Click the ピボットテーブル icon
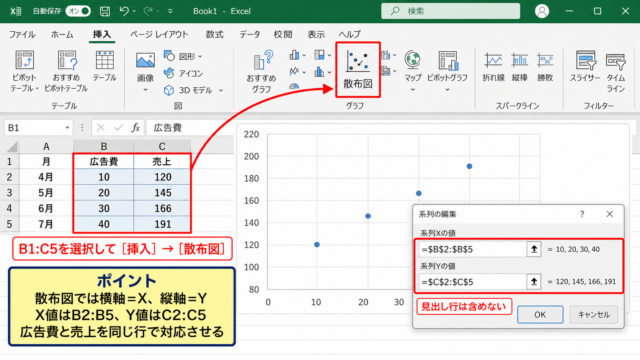This screenshot has width=640, height=360. tap(24, 60)
